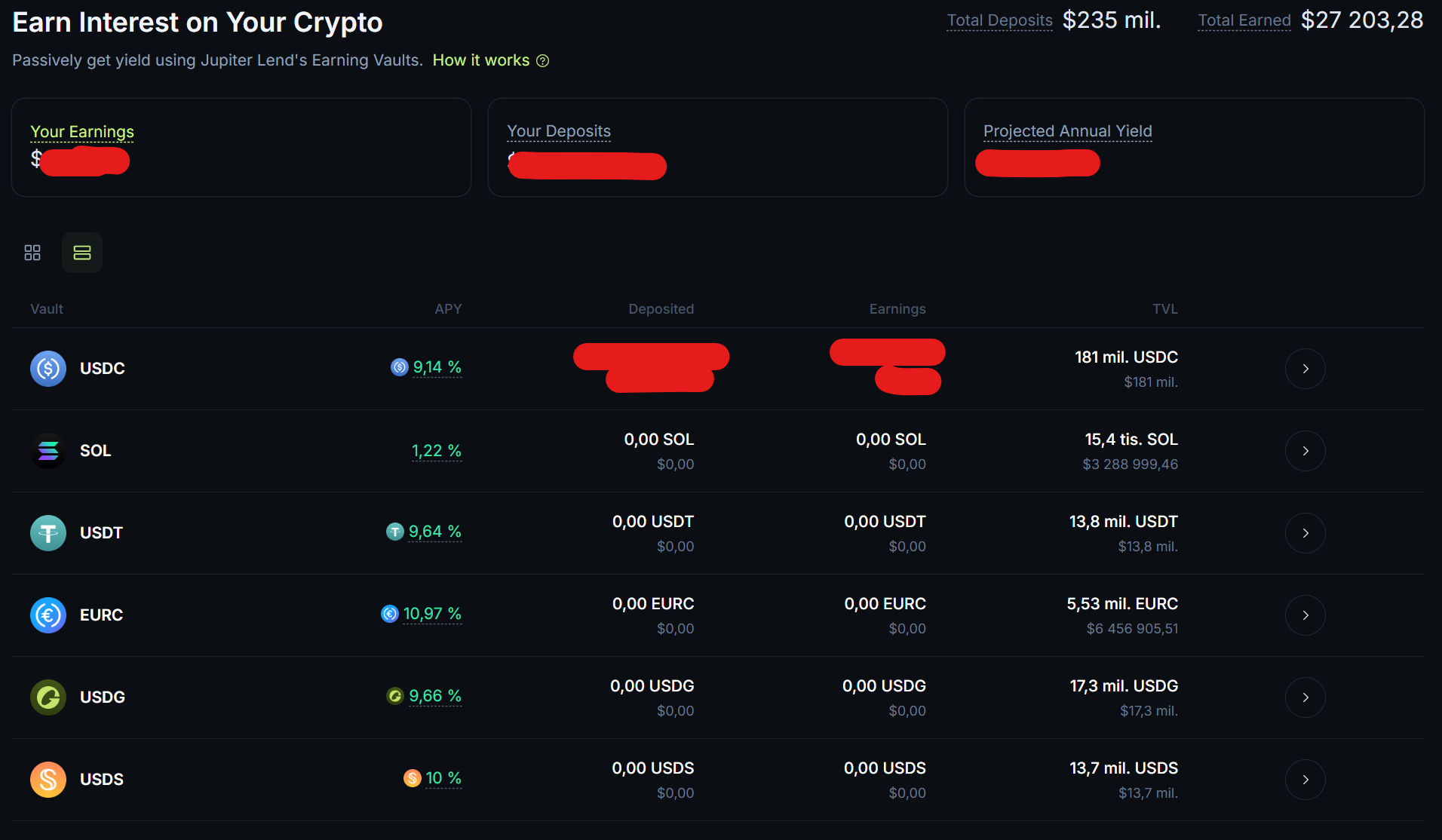This screenshot has height=840, width=1442.
Task: Click the USDT 9,64 % APY value
Action: pos(434,532)
